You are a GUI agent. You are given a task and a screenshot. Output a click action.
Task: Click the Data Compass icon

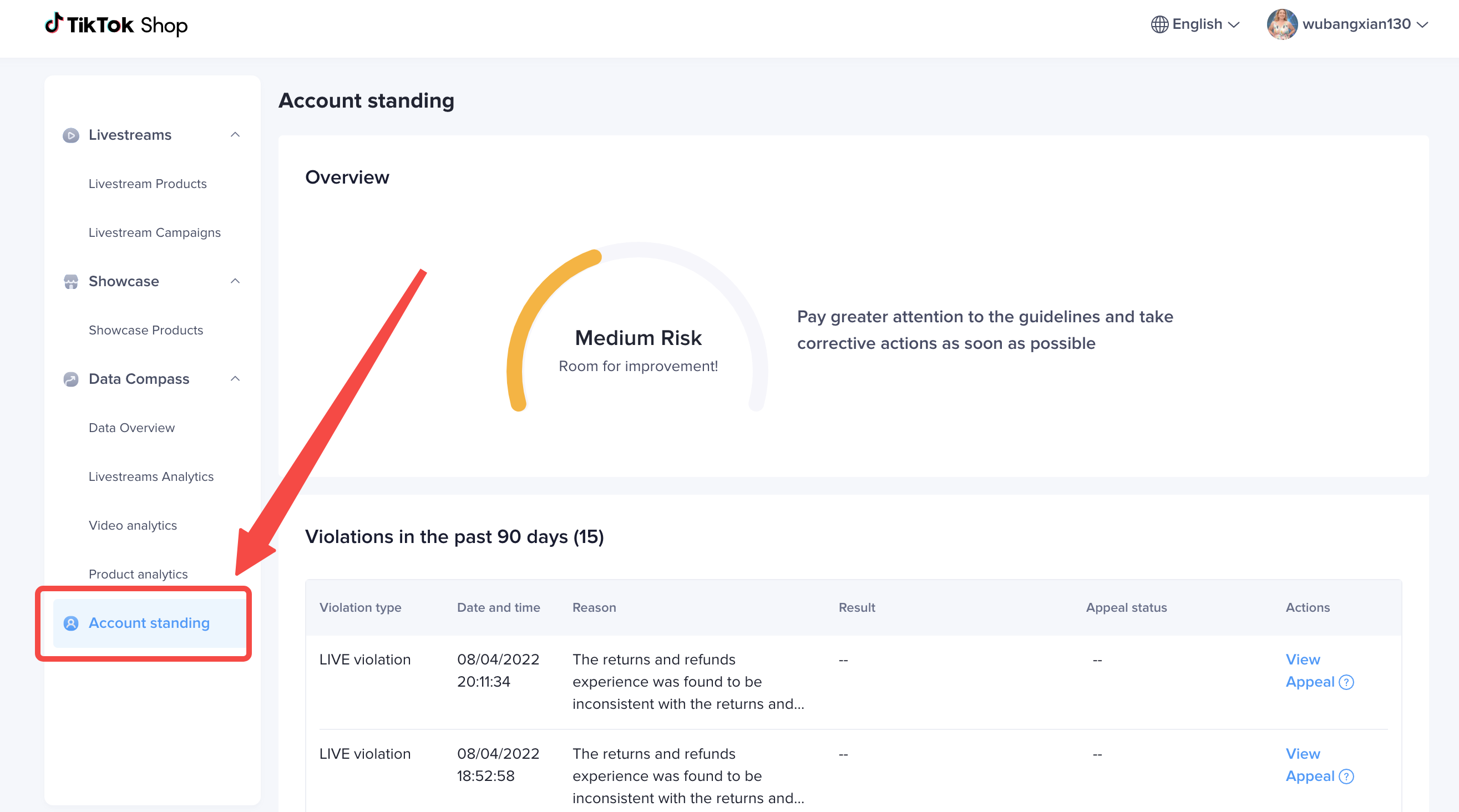point(71,379)
